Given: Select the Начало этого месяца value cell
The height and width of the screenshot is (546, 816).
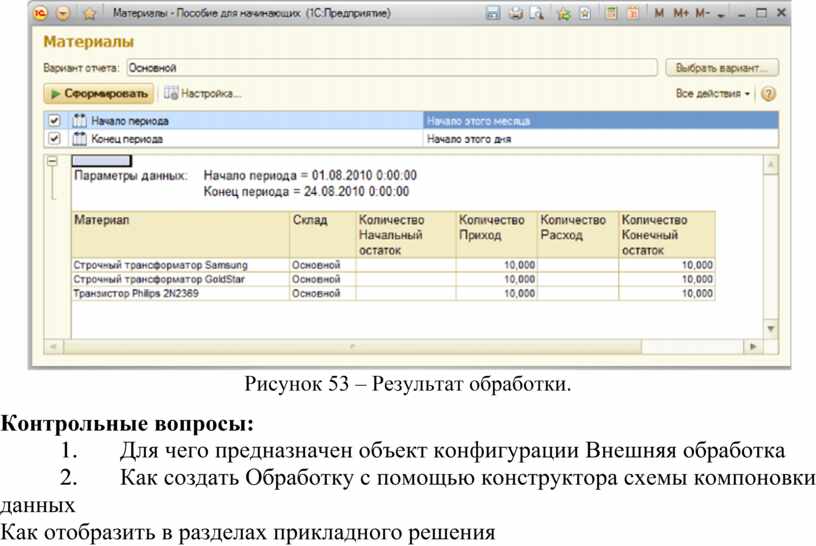Looking at the screenshot, I should pos(601,121).
